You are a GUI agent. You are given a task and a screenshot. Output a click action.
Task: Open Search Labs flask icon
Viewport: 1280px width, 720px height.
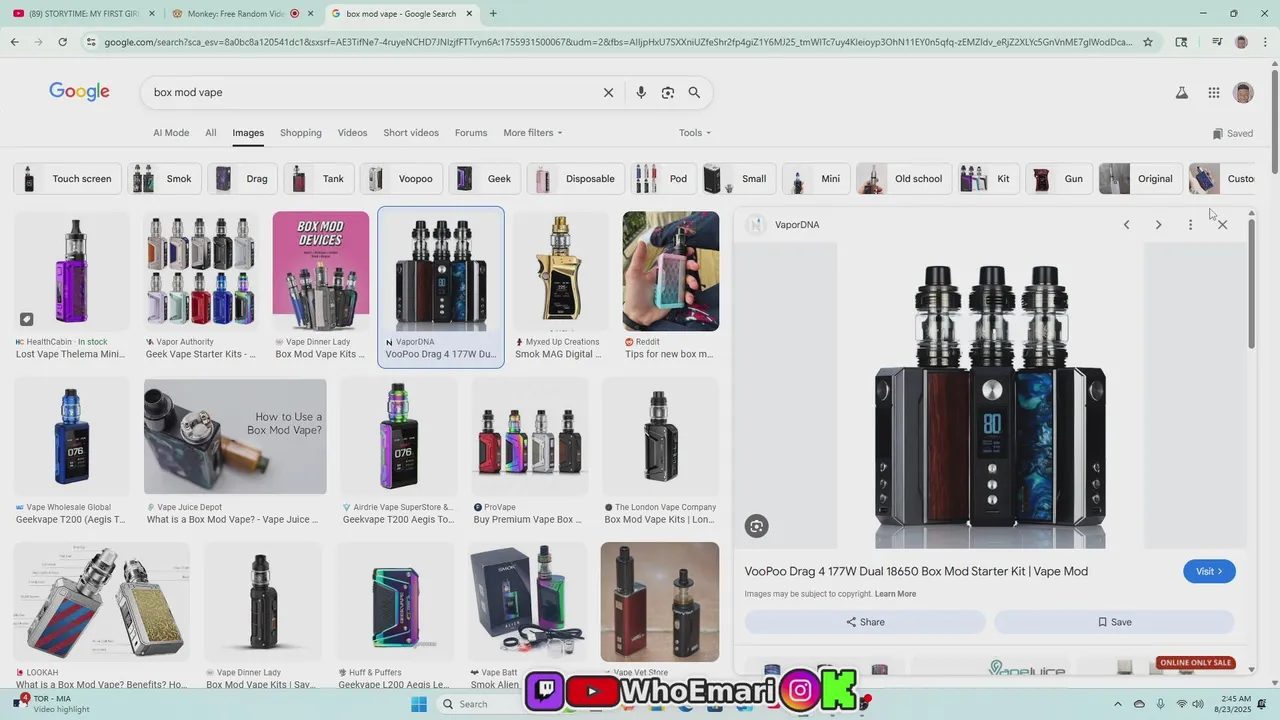[1181, 93]
